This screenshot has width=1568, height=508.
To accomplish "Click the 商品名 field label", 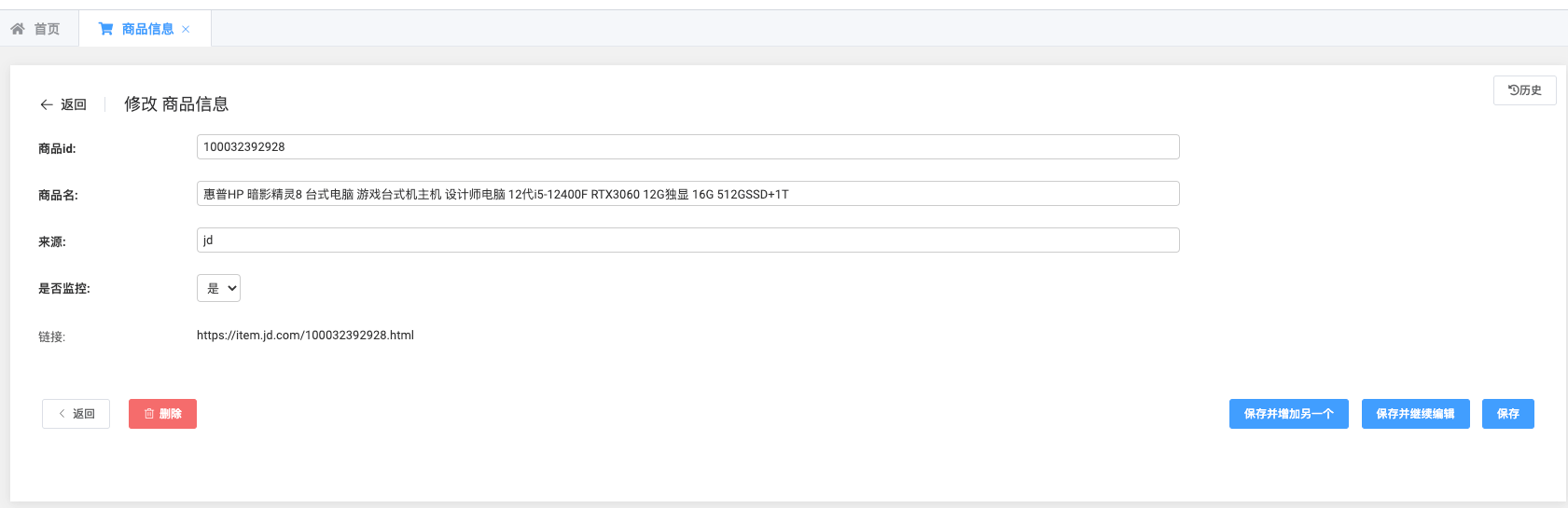I will coord(58,196).
